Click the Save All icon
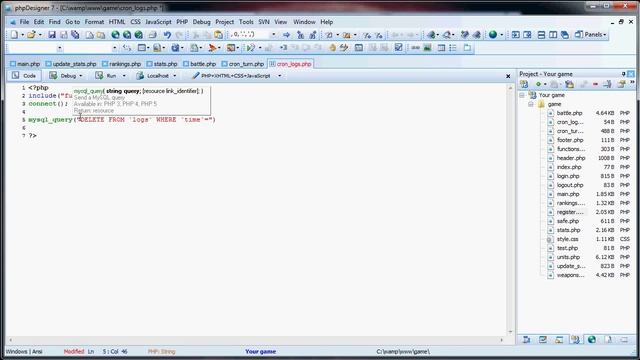Image resolution: width=640 pixels, height=360 pixels. [75, 35]
